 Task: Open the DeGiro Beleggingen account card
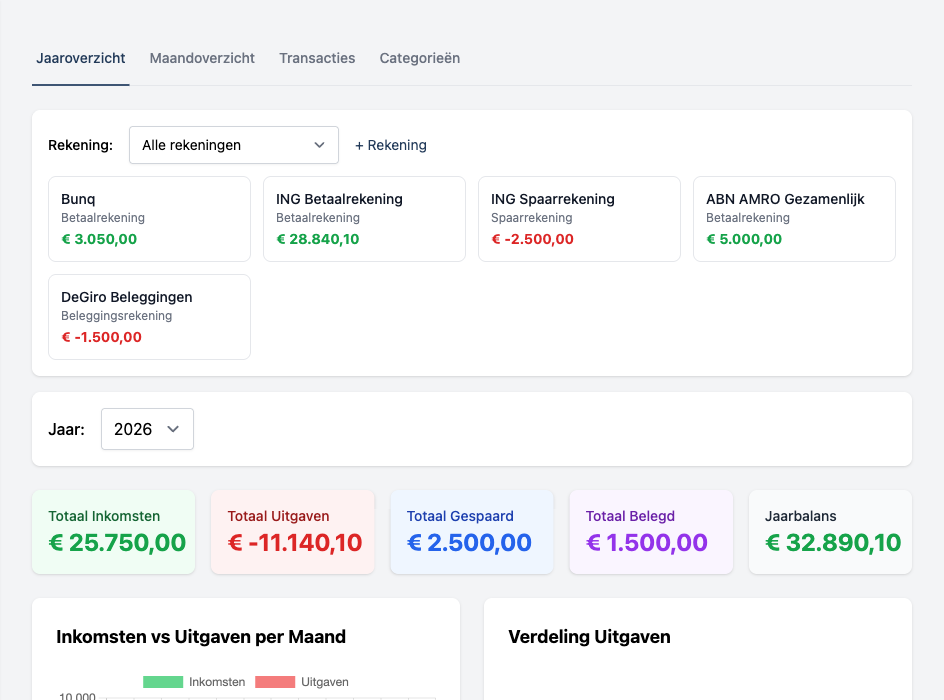coord(149,317)
